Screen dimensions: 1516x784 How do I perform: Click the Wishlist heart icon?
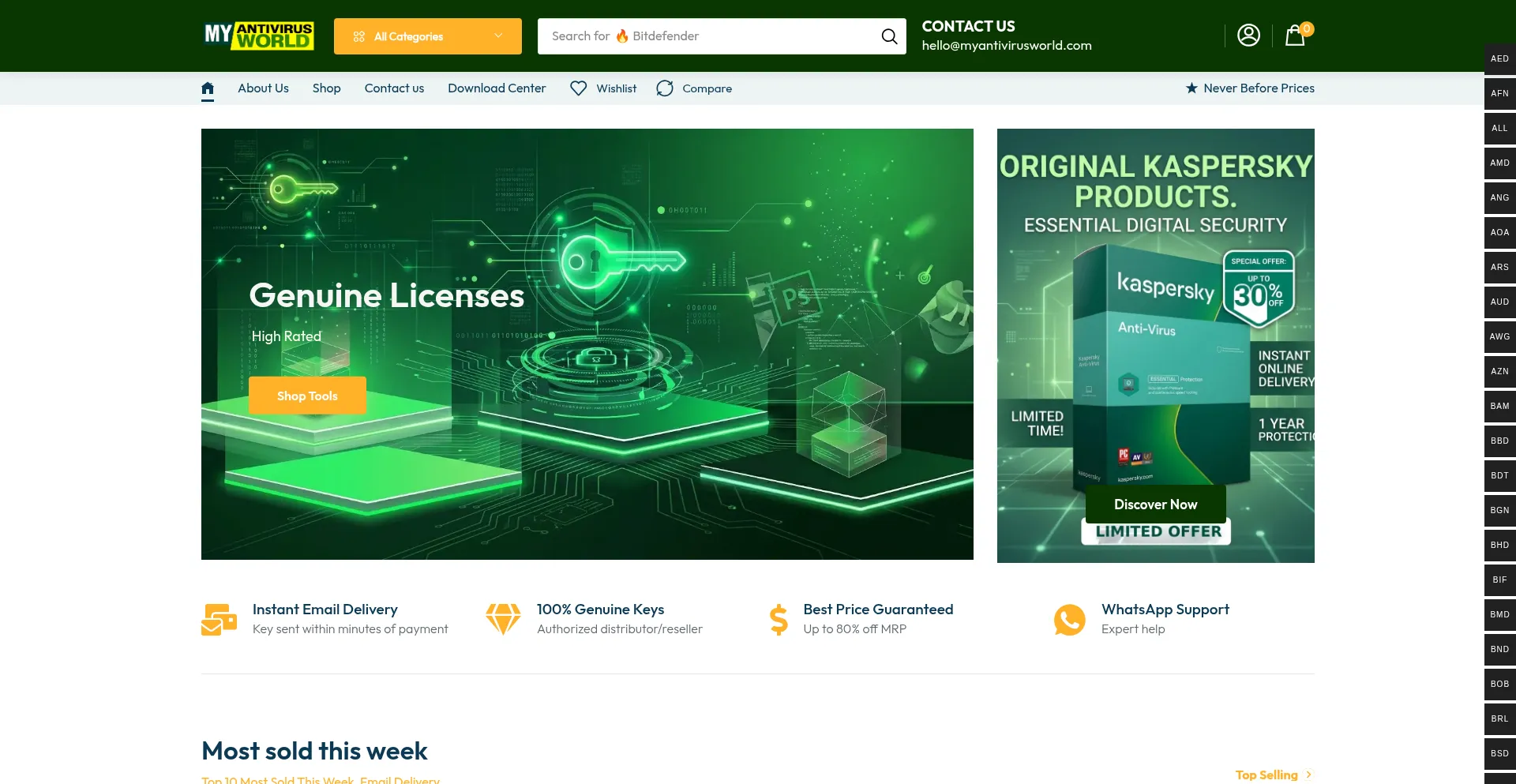point(579,88)
